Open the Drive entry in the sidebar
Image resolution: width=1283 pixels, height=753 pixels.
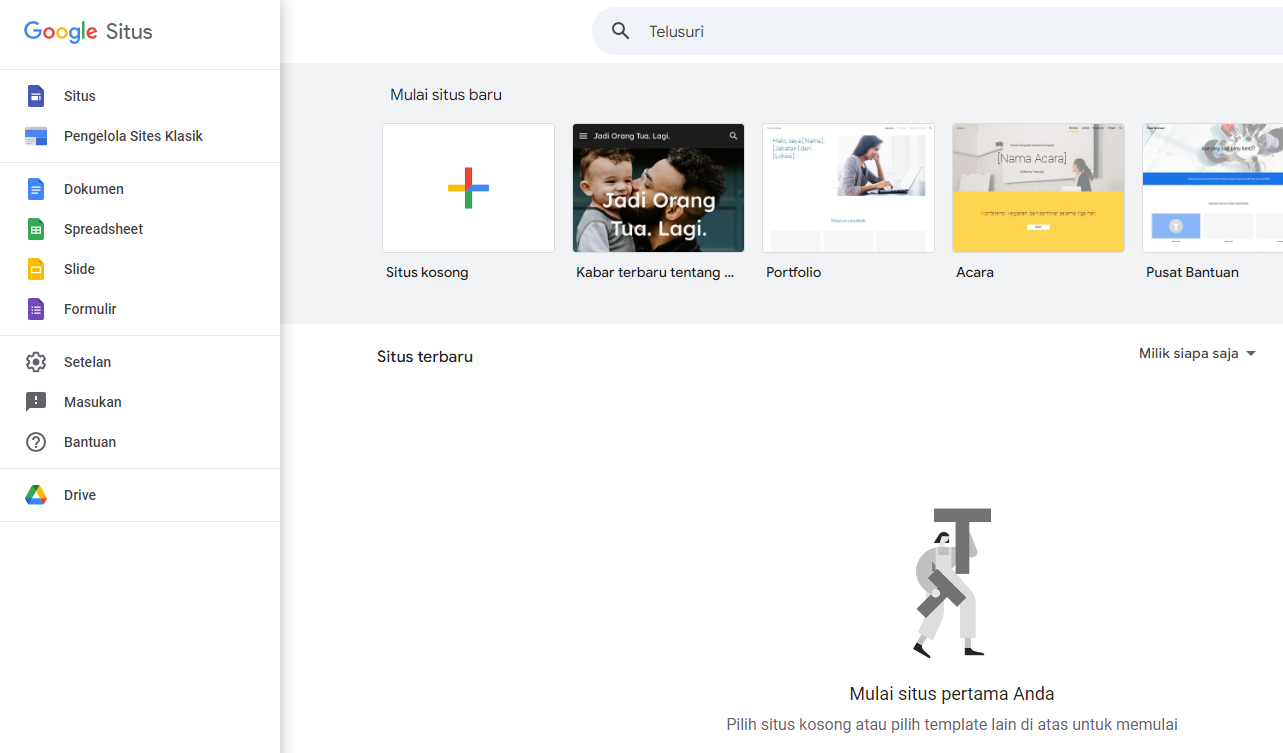(140, 495)
